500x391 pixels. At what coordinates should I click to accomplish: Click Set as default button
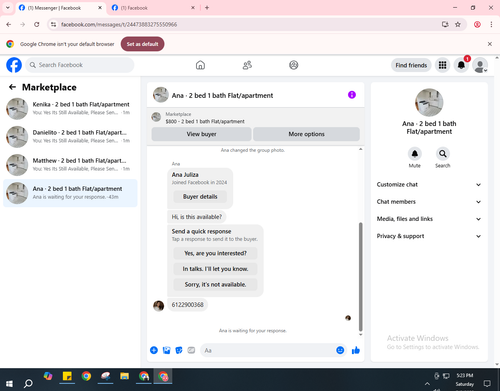pos(142,44)
